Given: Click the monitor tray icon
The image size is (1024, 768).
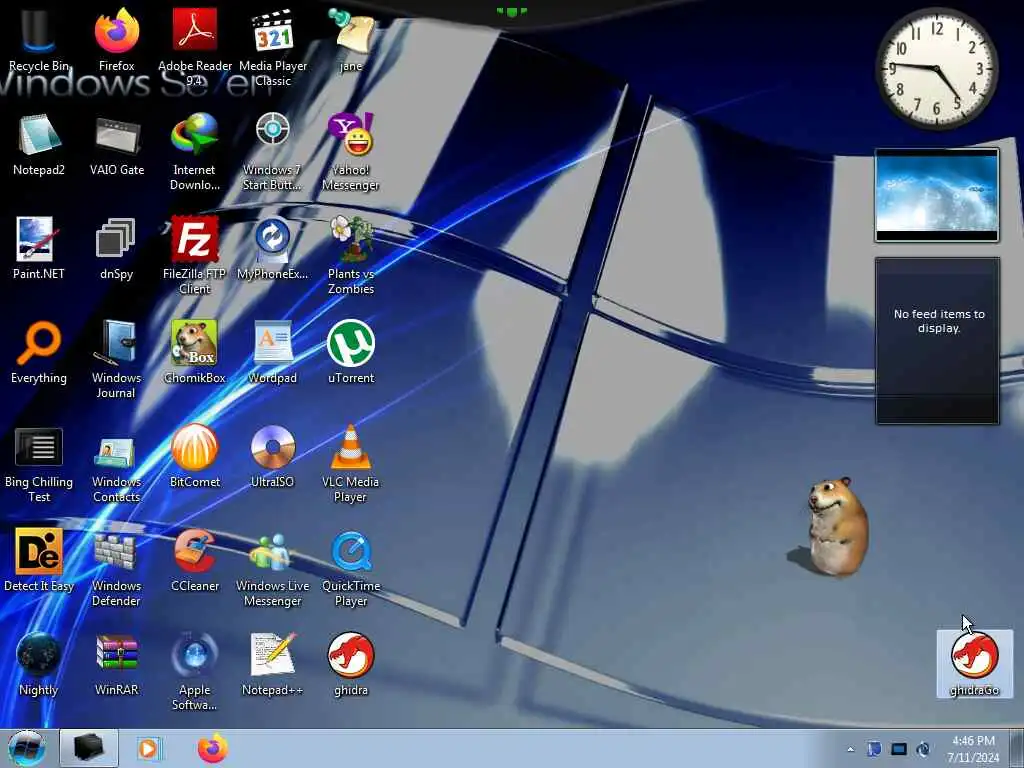Looking at the screenshot, I should [x=899, y=749].
